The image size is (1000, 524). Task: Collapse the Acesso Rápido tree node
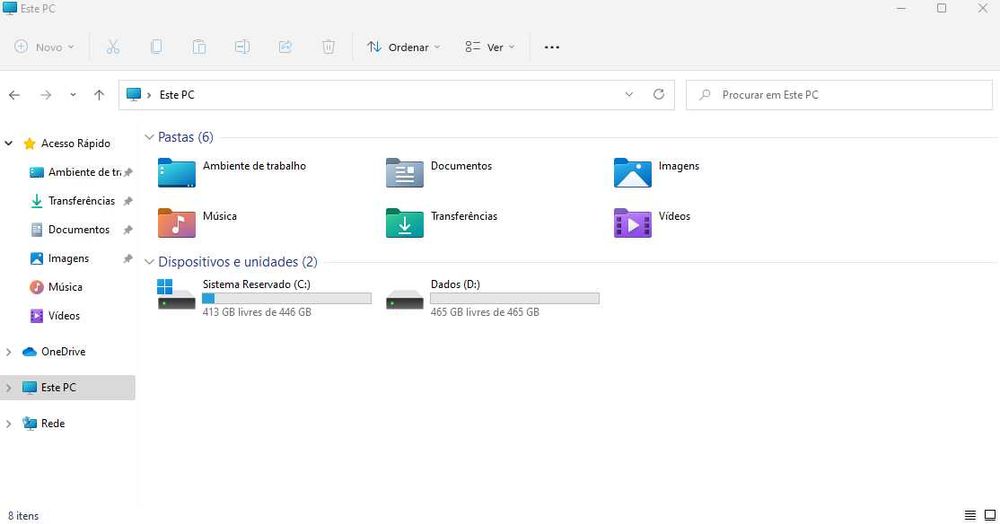[9, 143]
